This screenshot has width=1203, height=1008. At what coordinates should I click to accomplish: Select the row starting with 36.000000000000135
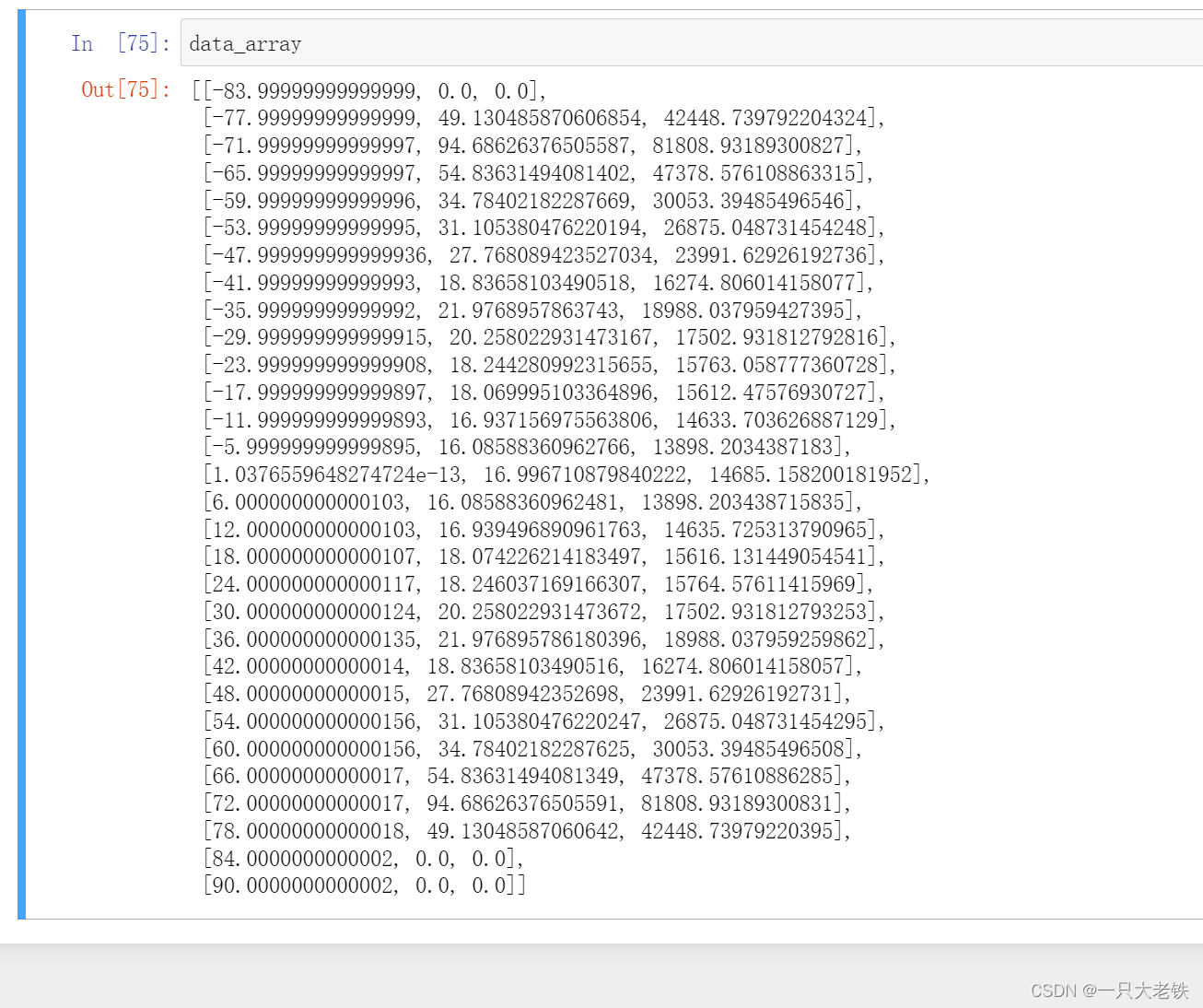(x=544, y=639)
